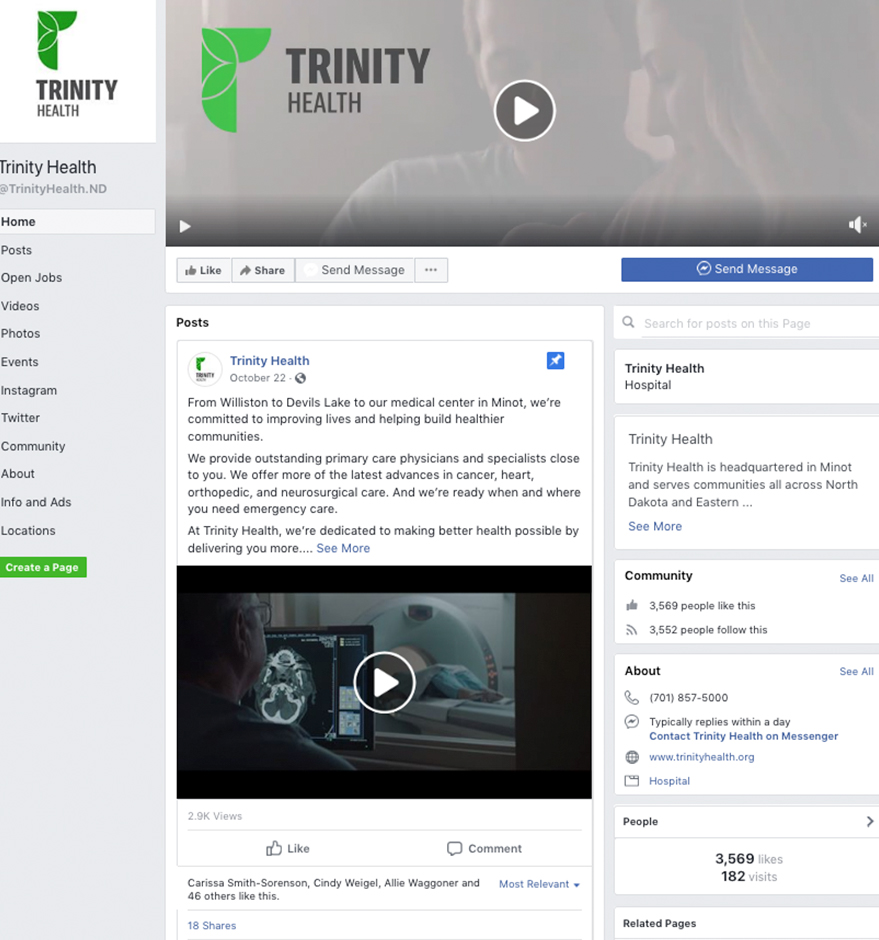View the Events section
Viewport: 879px width, 940px height.
[x=19, y=362]
